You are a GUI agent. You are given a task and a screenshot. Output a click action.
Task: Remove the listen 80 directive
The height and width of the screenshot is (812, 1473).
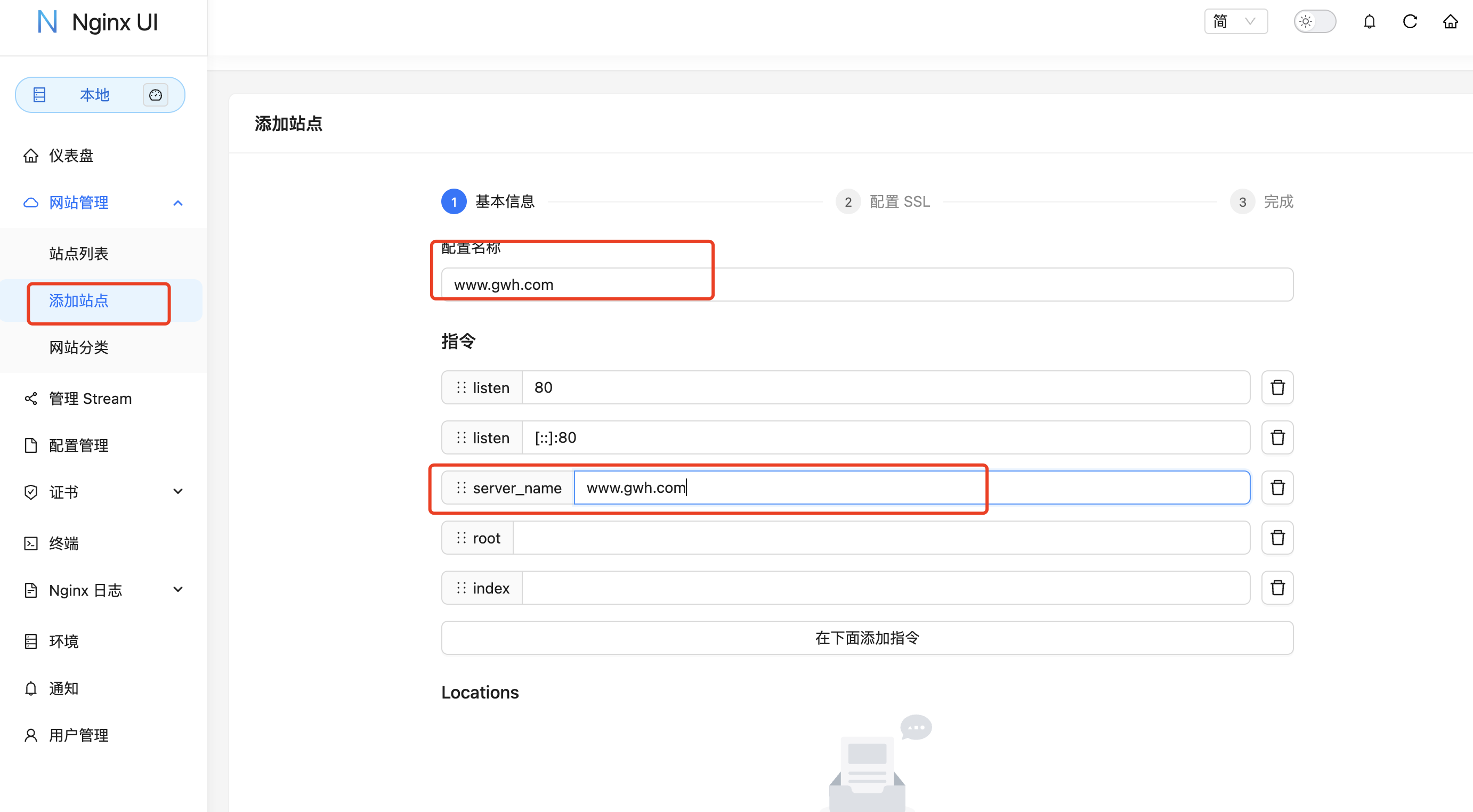(x=1277, y=388)
